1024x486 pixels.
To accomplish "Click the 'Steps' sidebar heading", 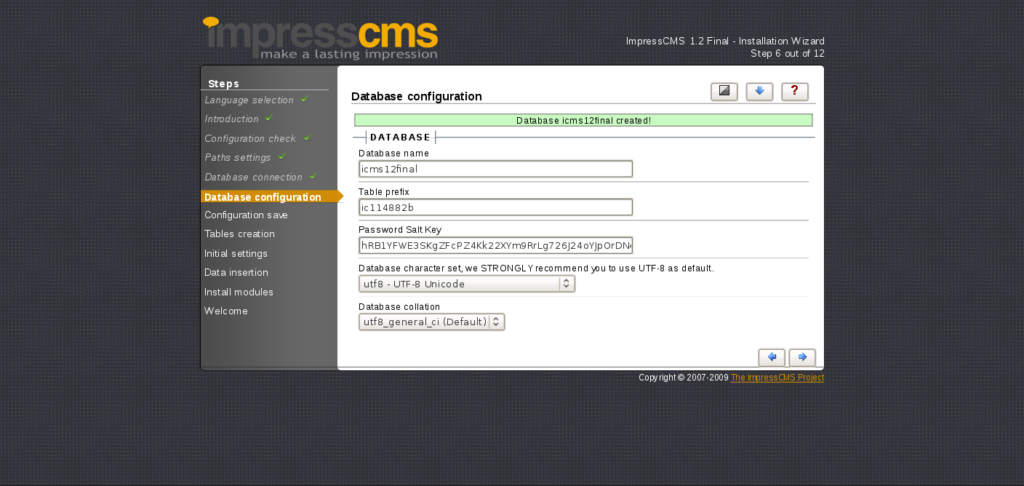I will pyautogui.click(x=223, y=84).
